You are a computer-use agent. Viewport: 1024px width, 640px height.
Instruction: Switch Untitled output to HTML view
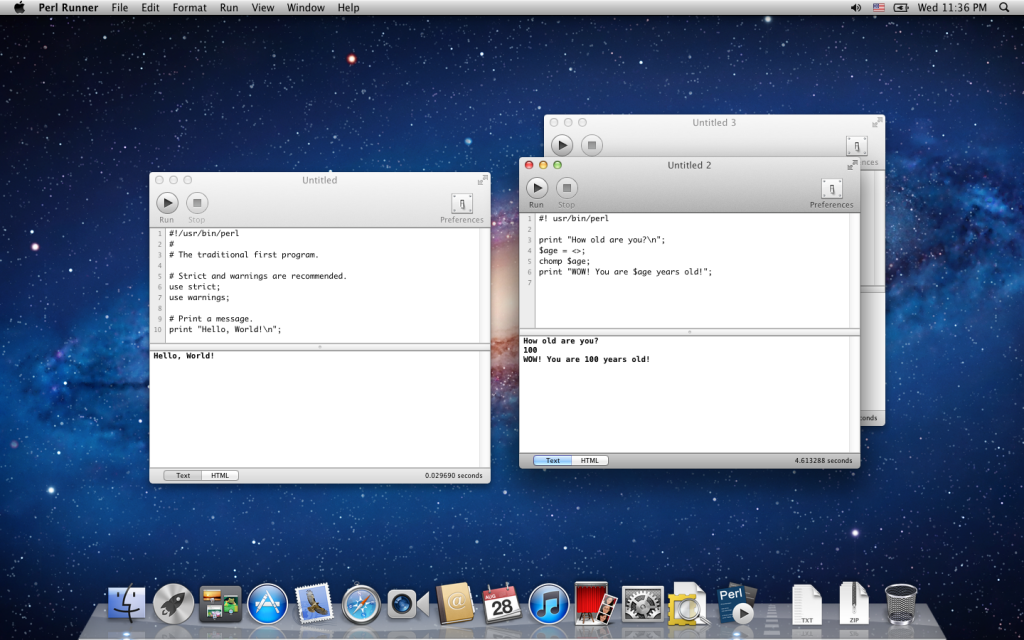pyautogui.click(x=220, y=475)
